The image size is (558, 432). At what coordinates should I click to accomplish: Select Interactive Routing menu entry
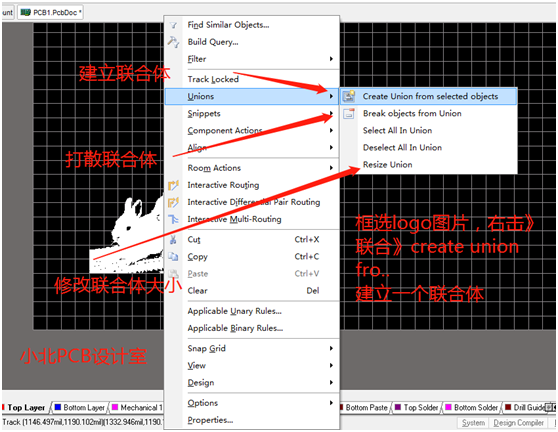pos(252,185)
